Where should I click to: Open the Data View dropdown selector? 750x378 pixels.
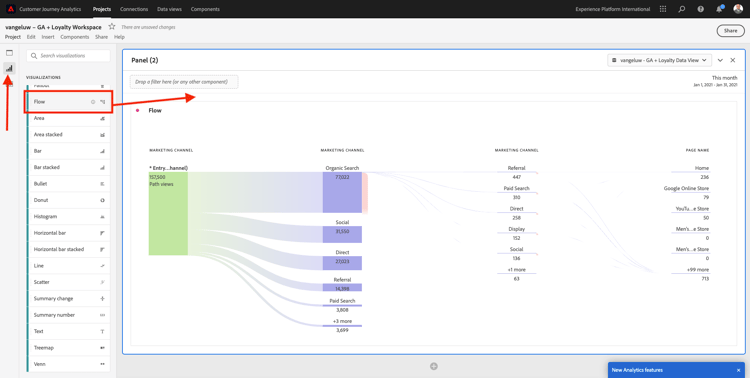click(660, 60)
